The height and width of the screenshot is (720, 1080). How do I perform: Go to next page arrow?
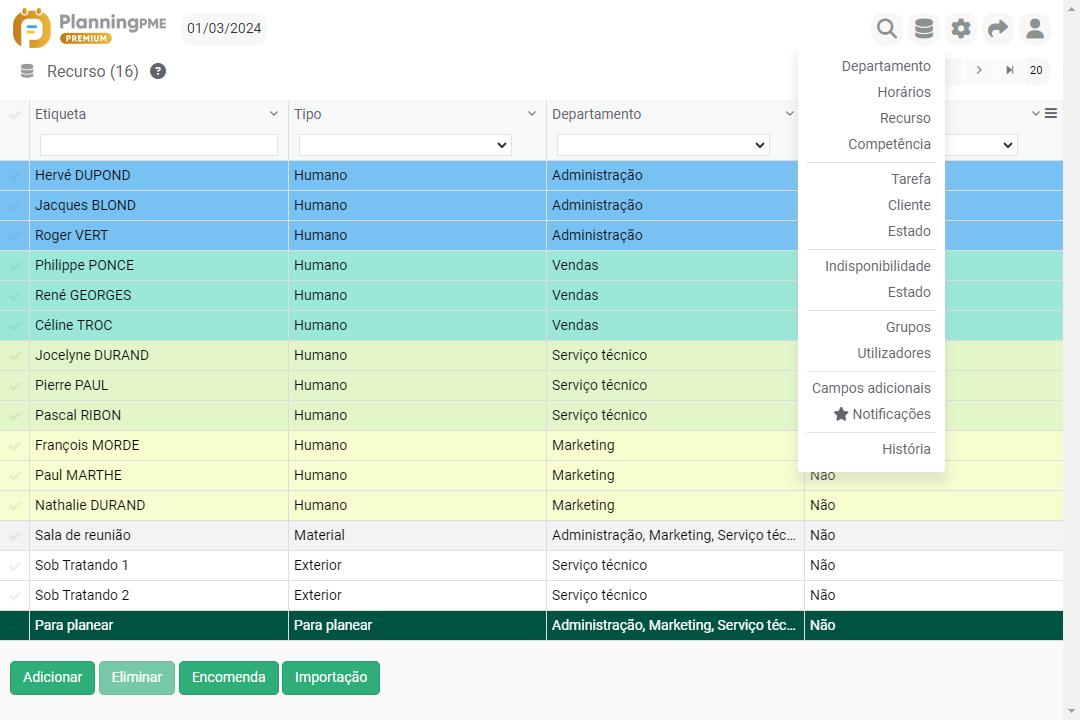(979, 70)
